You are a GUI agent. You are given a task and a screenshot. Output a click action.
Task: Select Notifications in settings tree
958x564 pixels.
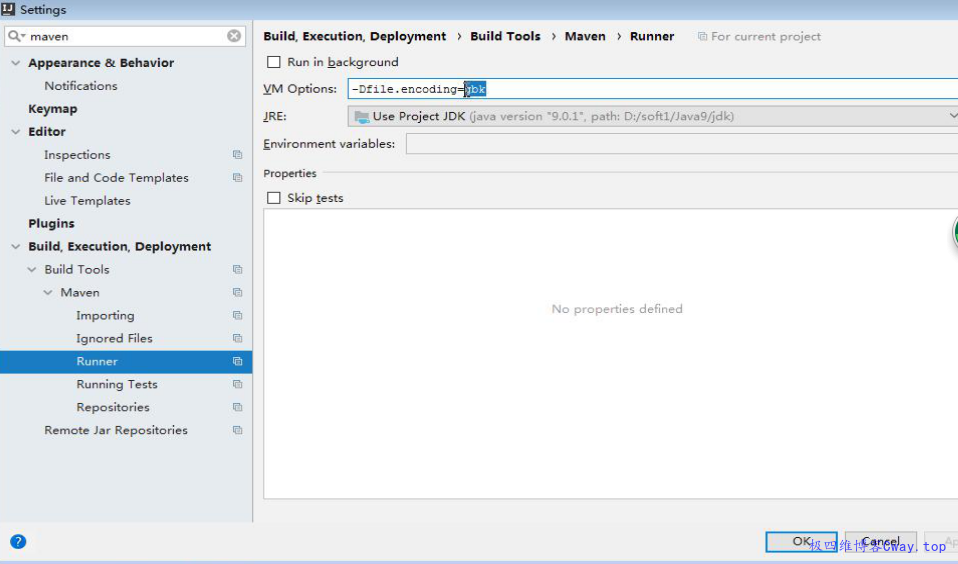(81, 86)
